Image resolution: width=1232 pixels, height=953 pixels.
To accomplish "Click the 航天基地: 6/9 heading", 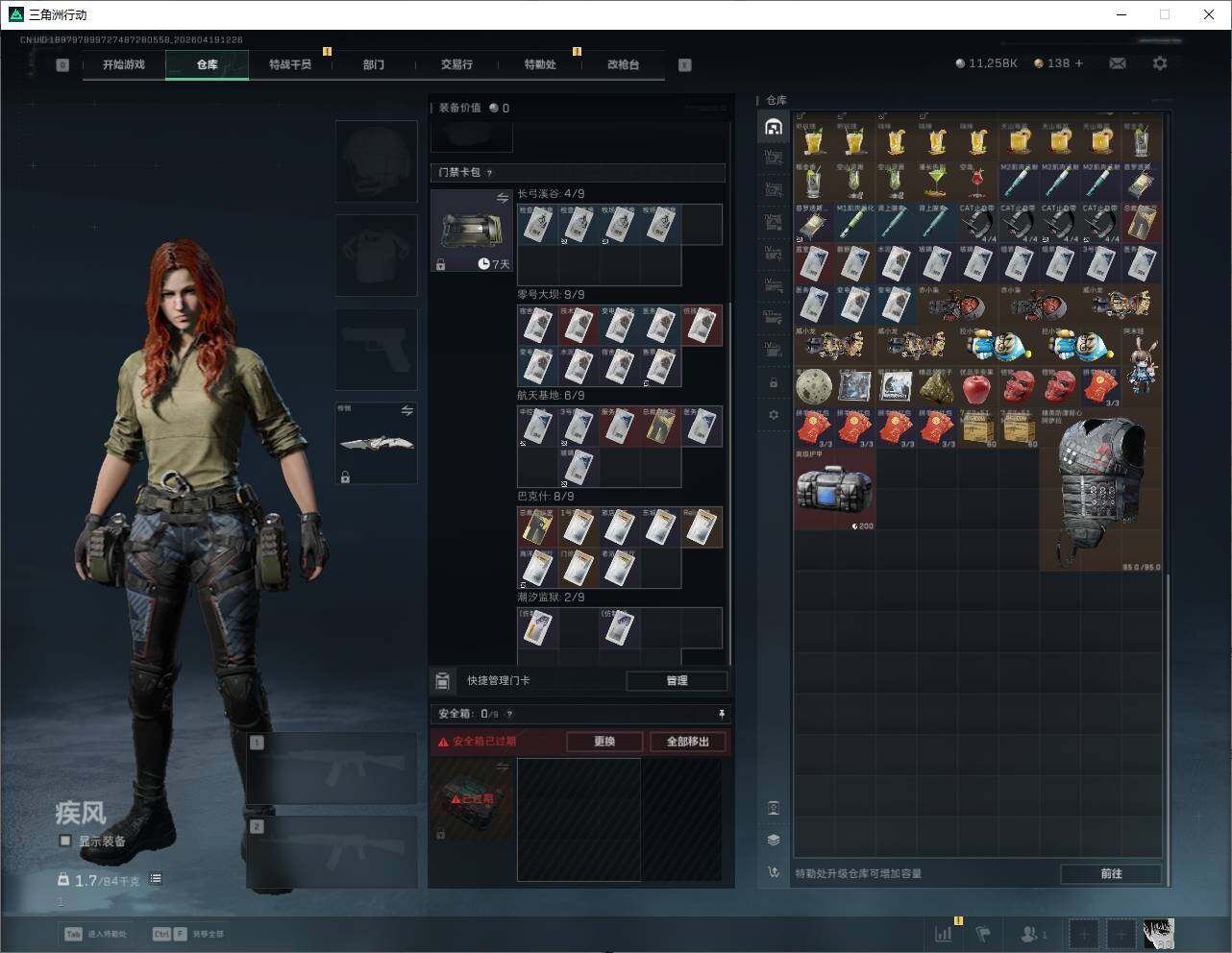I will click(551, 396).
